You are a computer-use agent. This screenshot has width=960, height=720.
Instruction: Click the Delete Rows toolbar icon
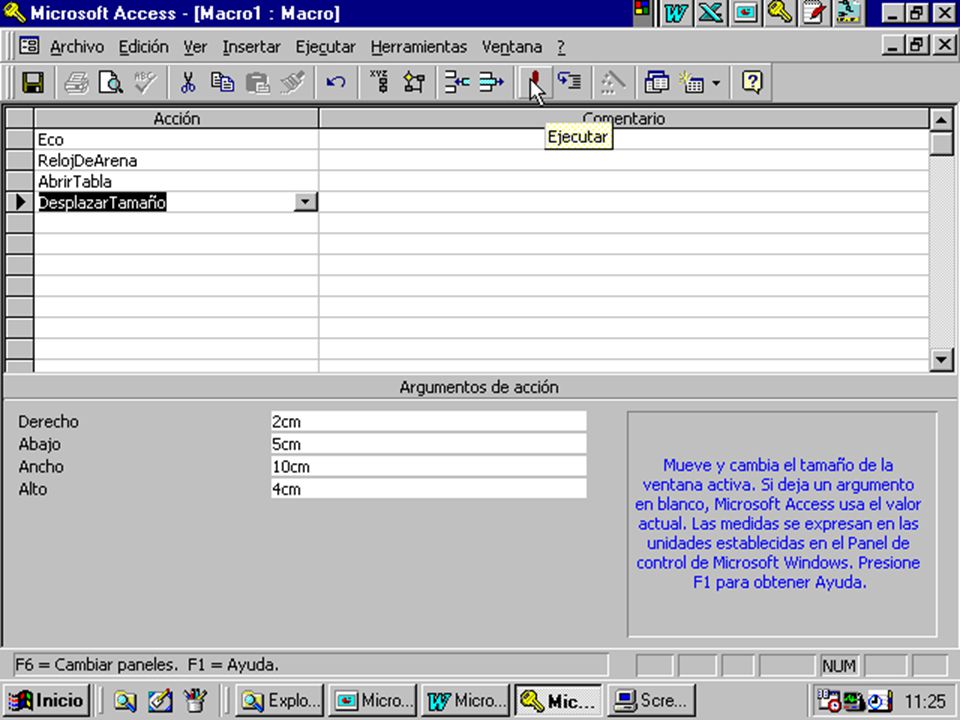[x=492, y=82]
